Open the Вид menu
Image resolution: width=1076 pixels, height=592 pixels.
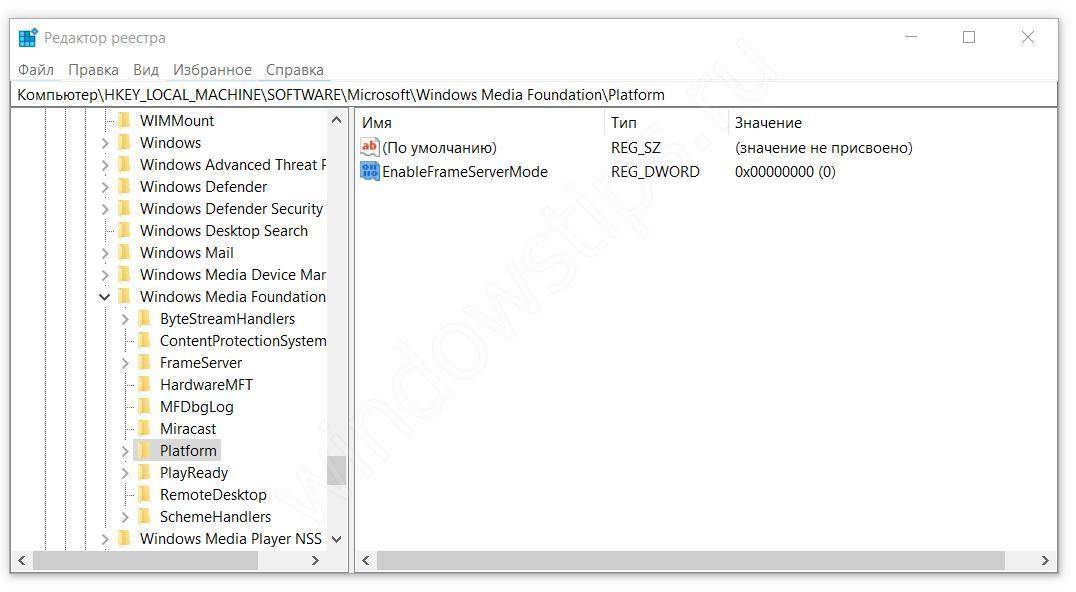pyautogui.click(x=145, y=70)
